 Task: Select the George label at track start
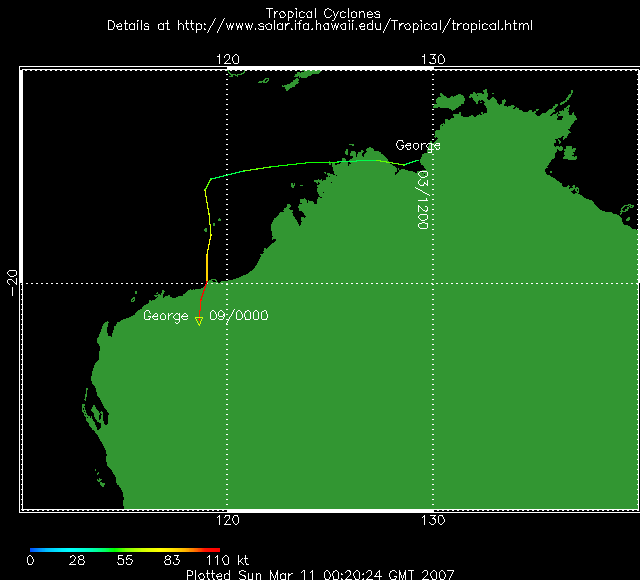point(417,146)
